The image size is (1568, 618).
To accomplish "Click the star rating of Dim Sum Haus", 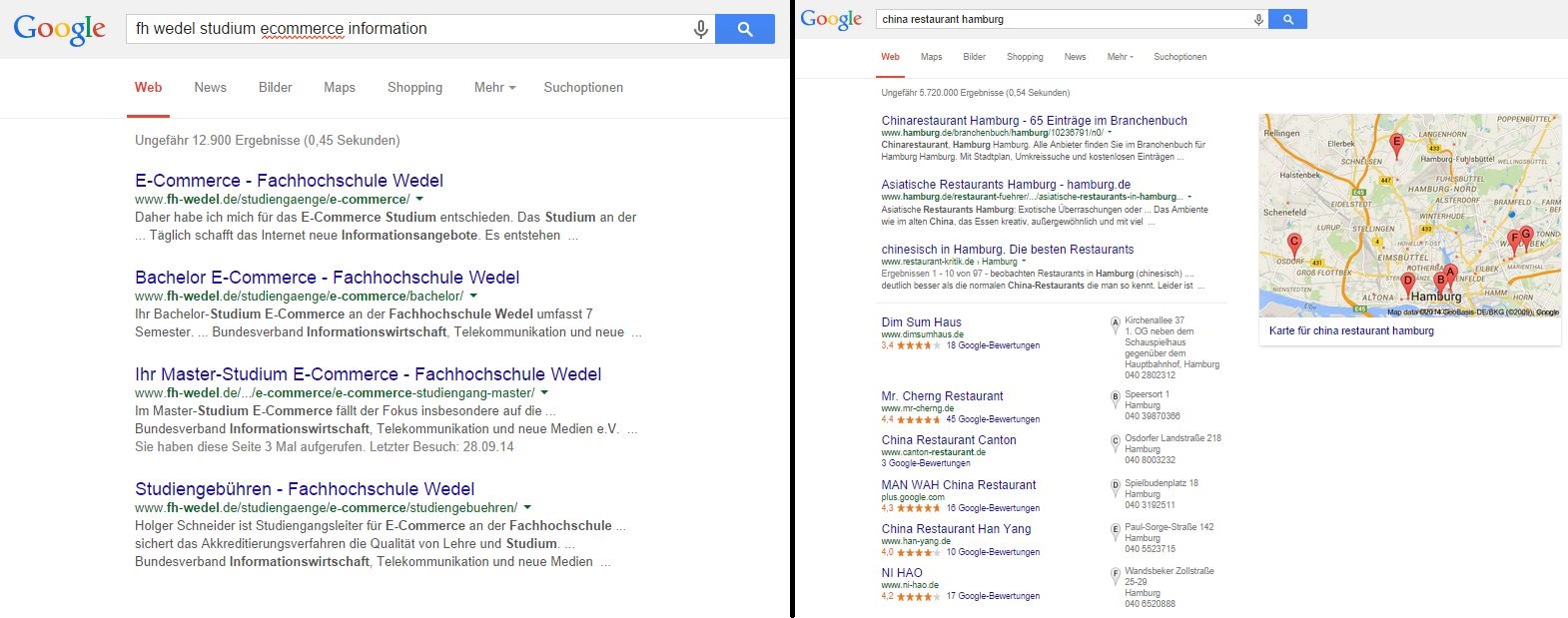I will pos(918,345).
